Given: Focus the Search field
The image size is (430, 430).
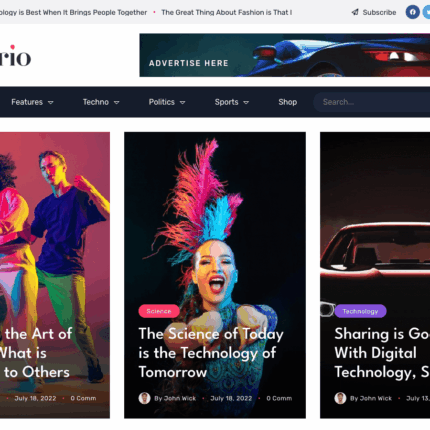Looking at the screenshot, I should point(371,102).
